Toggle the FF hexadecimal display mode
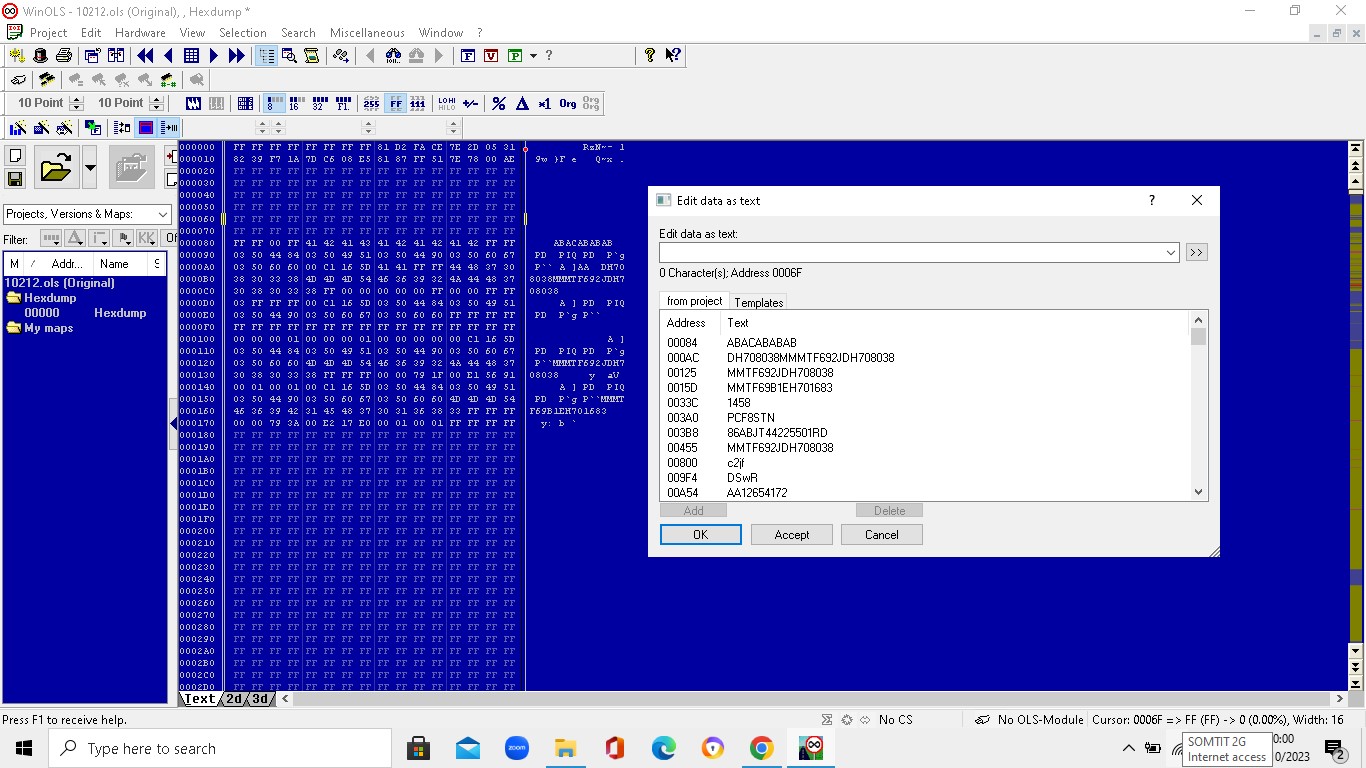This screenshot has height=768, width=1366. 396,103
